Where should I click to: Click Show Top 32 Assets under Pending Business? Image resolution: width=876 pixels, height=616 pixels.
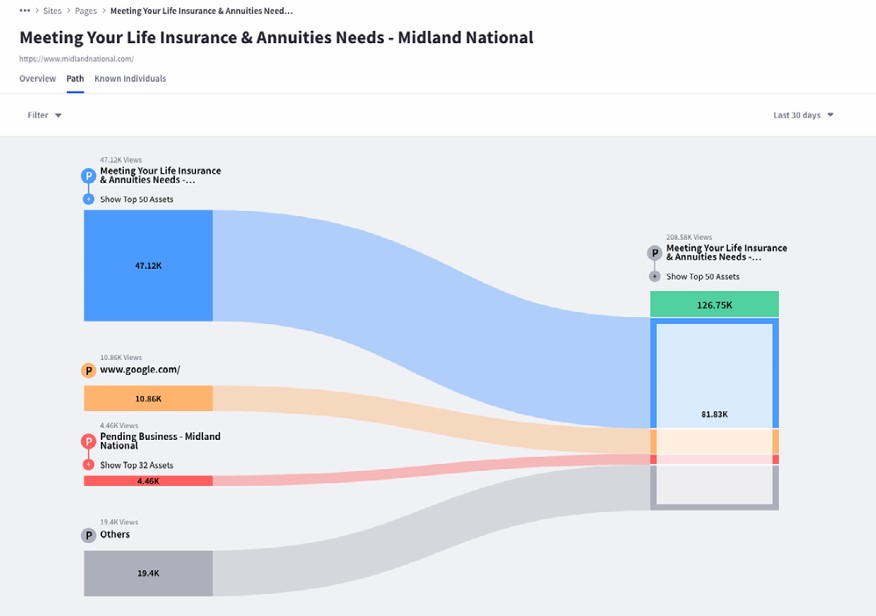coord(136,465)
